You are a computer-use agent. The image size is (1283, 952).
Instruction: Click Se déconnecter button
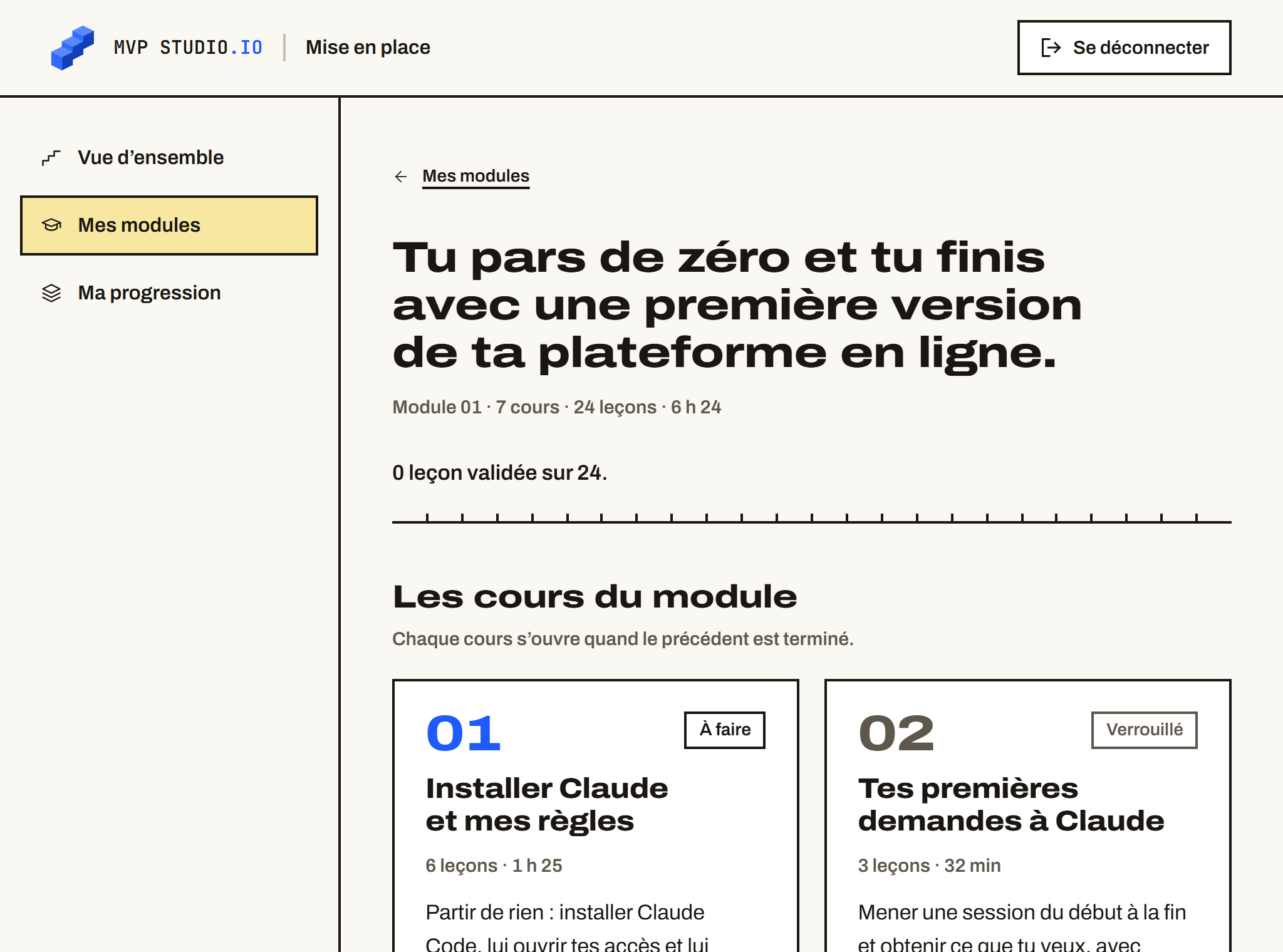1124,48
